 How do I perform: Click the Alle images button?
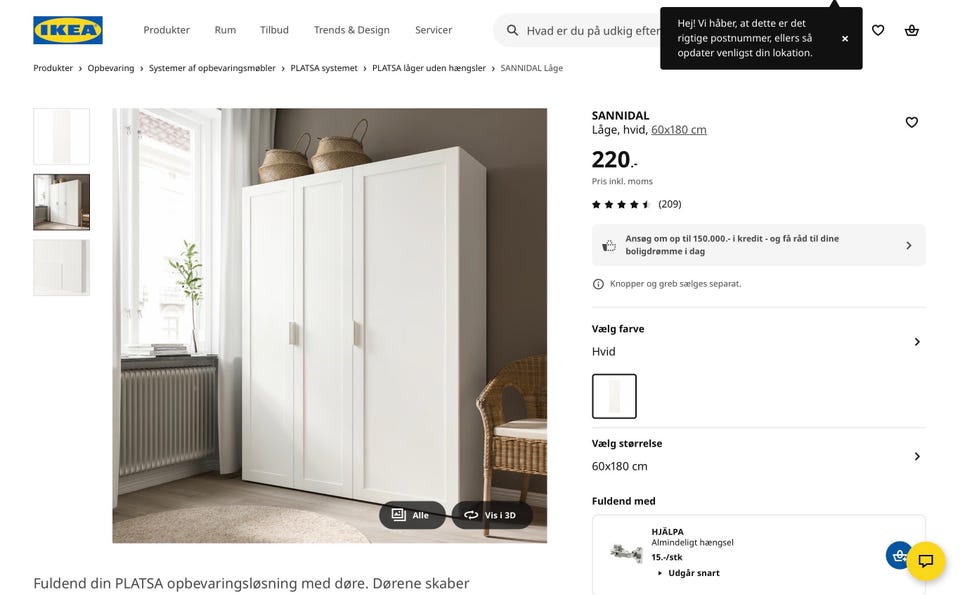412,515
